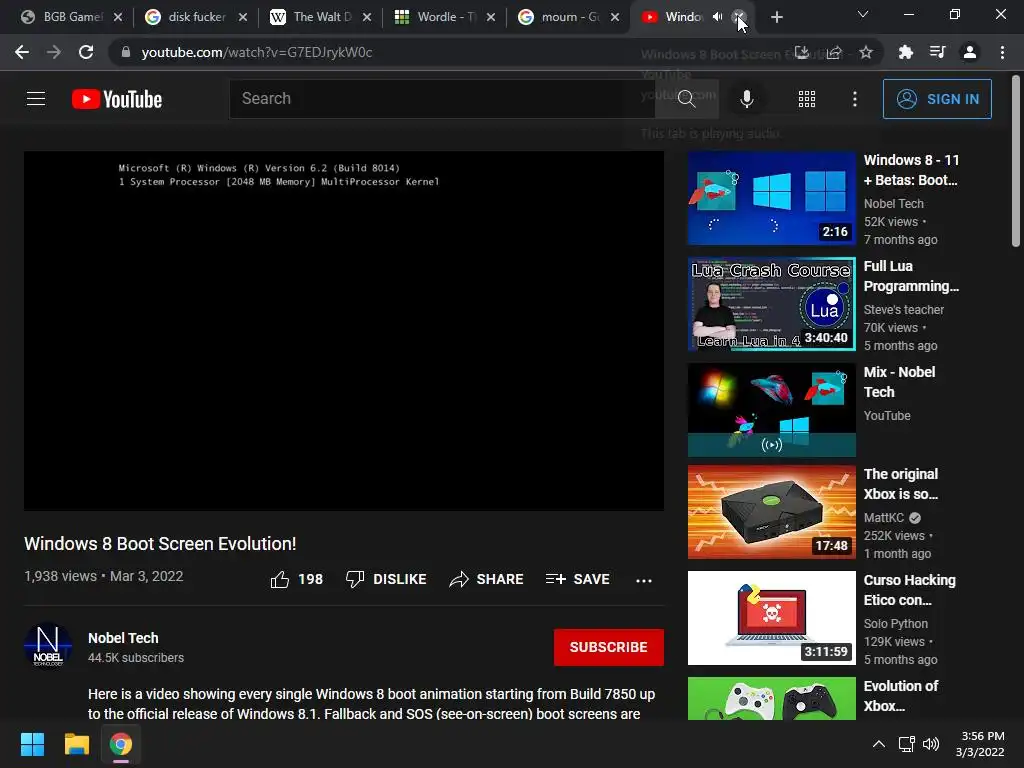Screen dimensions: 1024x768
Task: Focus the YouTube search box
Action: pos(441,99)
